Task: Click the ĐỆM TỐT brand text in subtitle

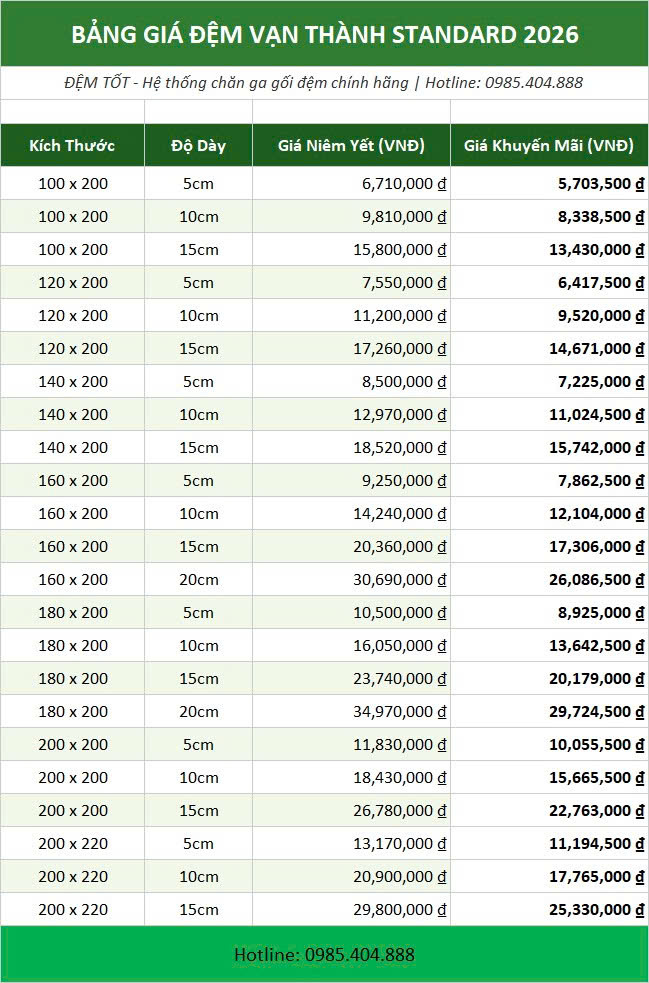Action: pyautogui.click(x=97, y=83)
